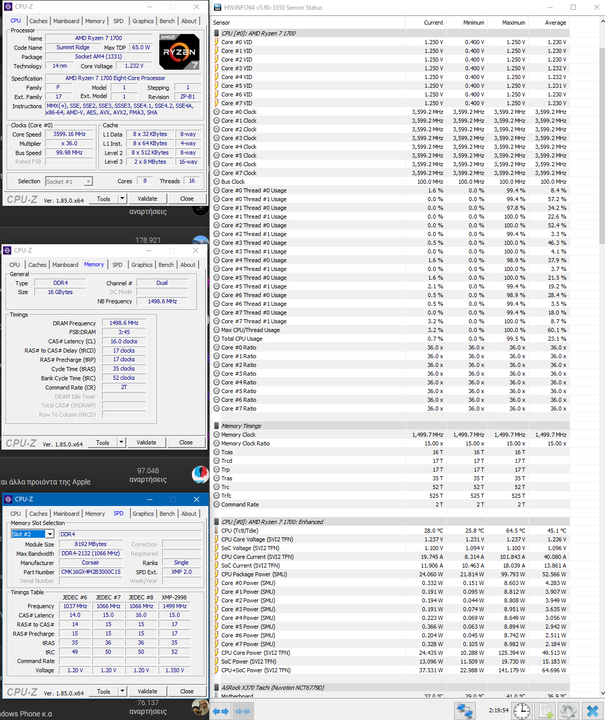Select Memory Clock Ratio row
Screen dimensions: 605x720
(x=391, y=443)
